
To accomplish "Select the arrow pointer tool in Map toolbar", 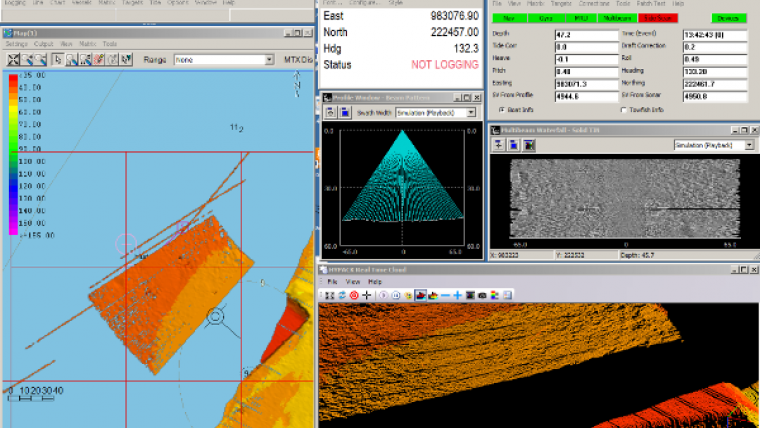I will [59, 60].
